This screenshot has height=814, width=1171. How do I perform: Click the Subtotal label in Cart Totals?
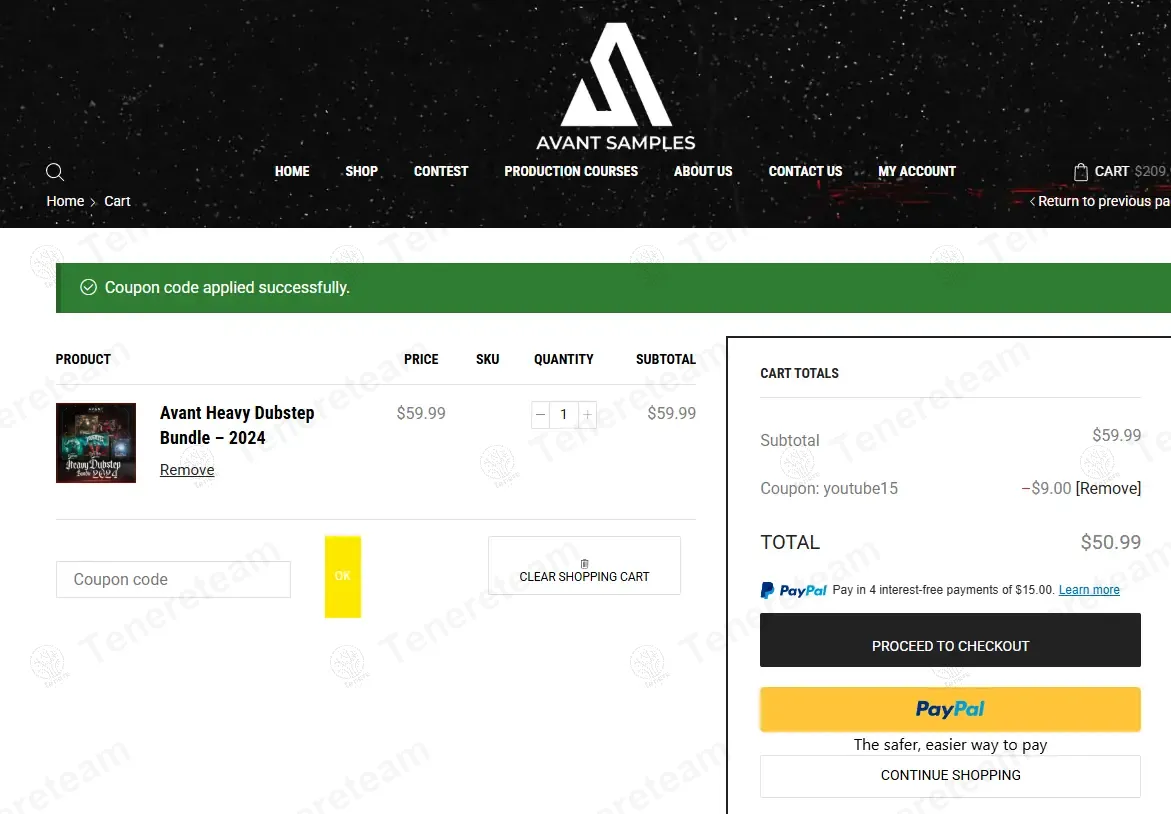pos(789,441)
